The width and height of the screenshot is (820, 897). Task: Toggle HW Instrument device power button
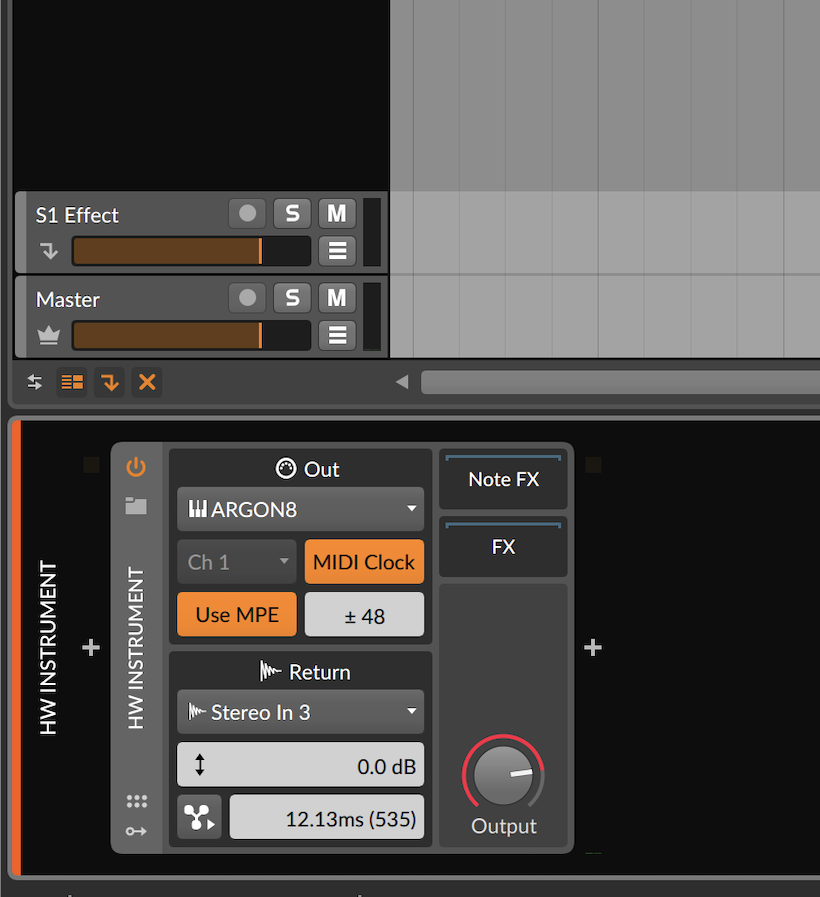(x=136, y=467)
